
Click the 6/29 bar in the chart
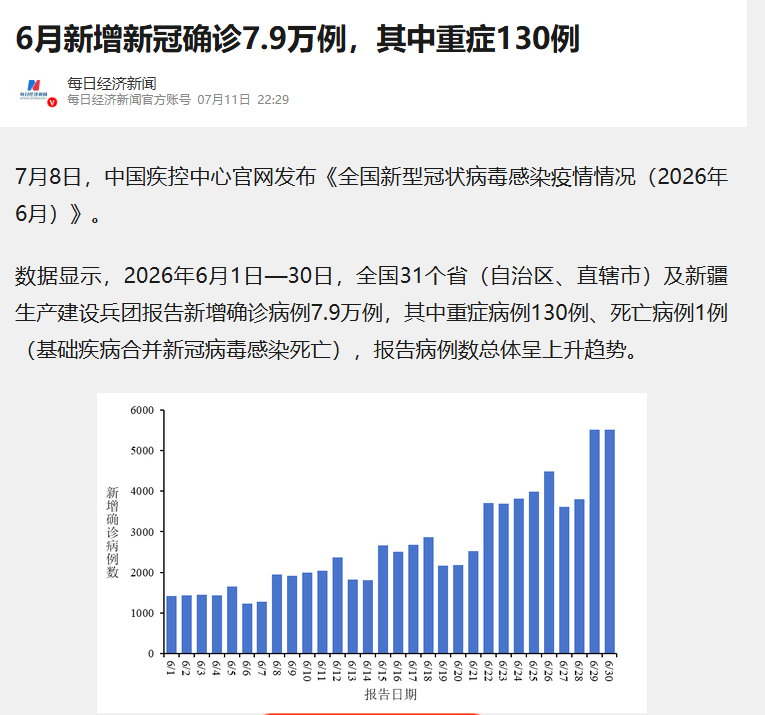594,541
